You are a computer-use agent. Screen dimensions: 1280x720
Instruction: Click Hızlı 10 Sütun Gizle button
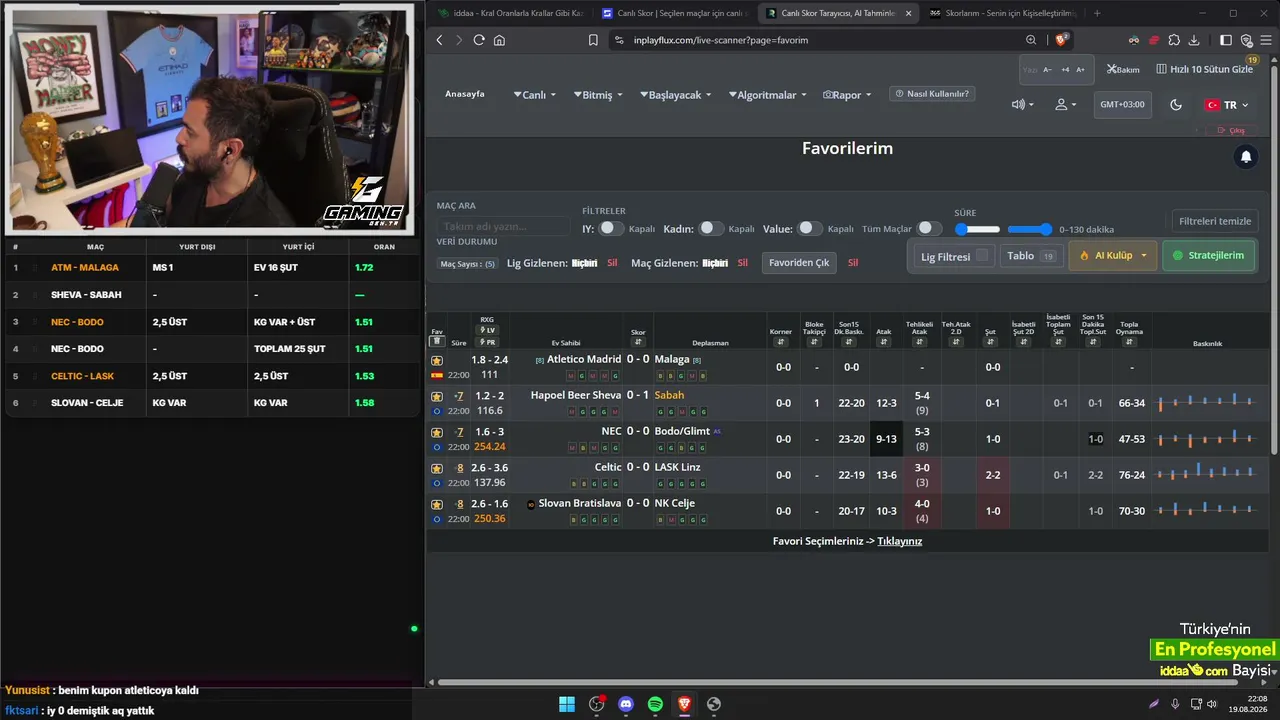pos(1205,70)
